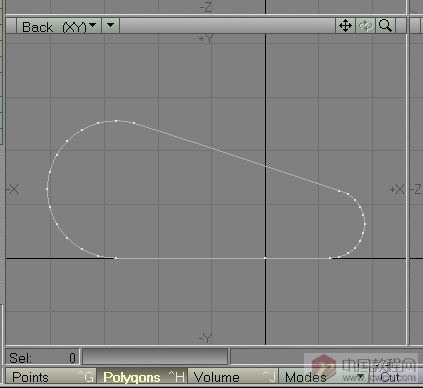Screen dimensions: 423x388
Task: Open the viewport rendering style dropdown arrow
Action: [111, 26]
